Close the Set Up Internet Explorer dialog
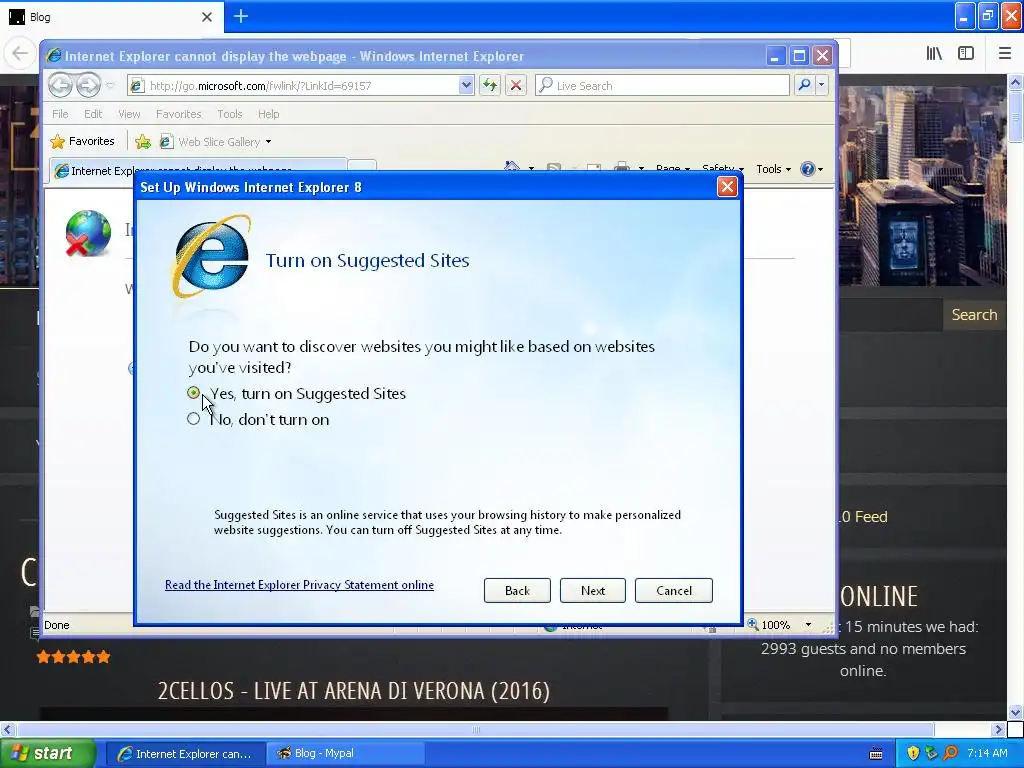 point(727,187)
